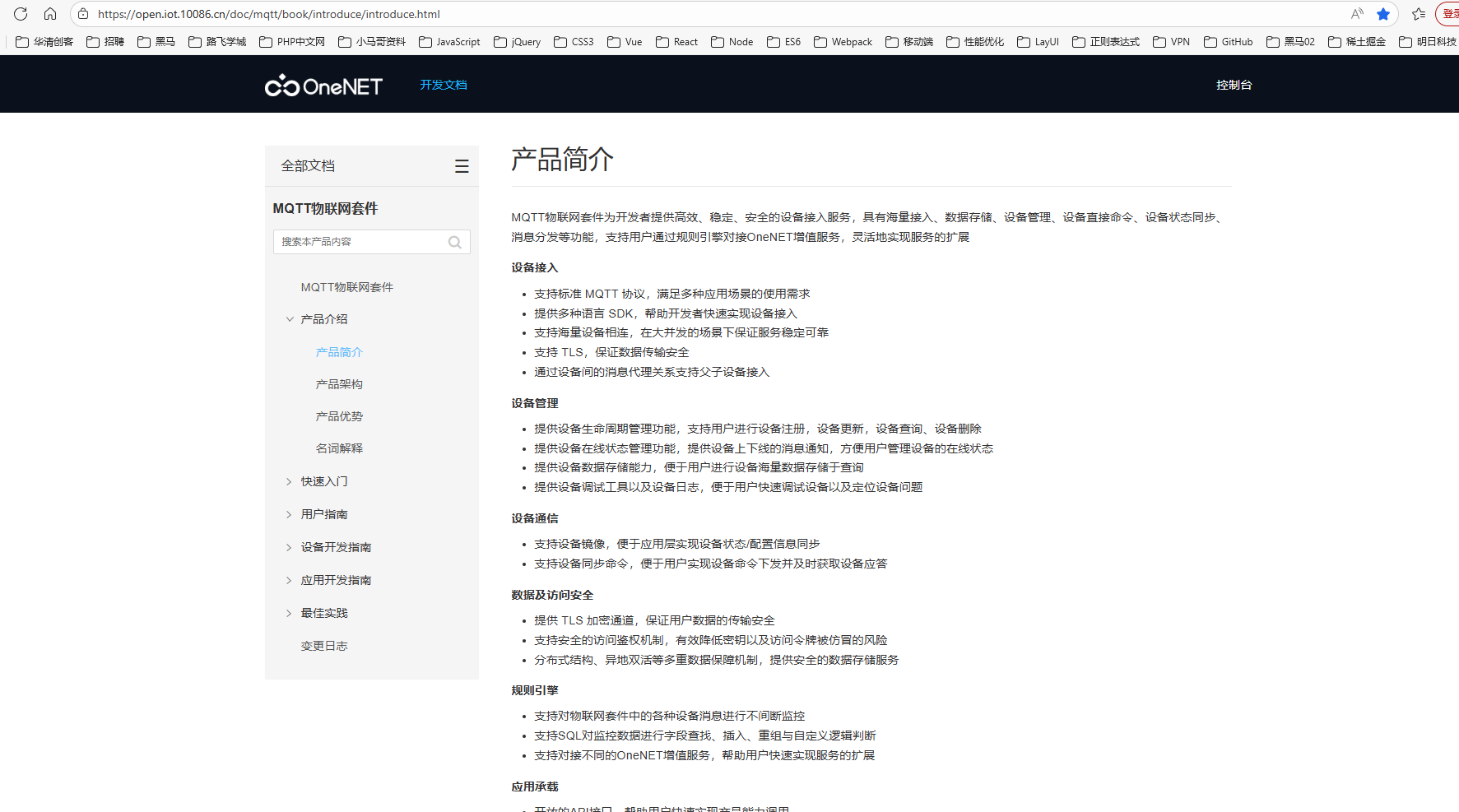Screen dimensions: 1459x812
Task: Open the 移动端 bookmark folder
Action: click(x=909, y=42)
